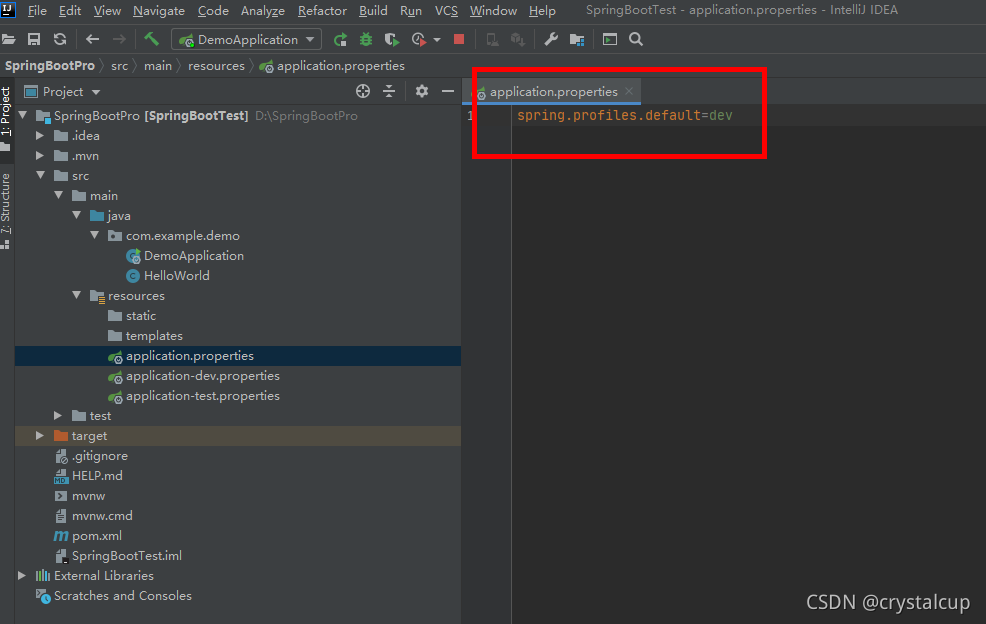Collapse all in Project panel

point(389,91)
